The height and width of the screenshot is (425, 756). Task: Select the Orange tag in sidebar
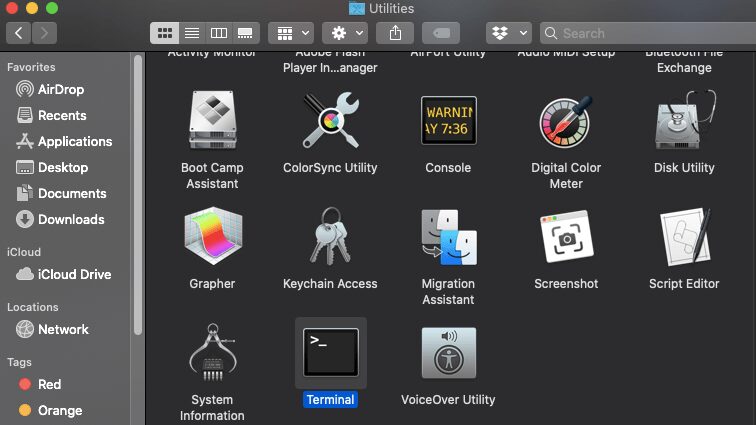pyautogui.click(x=51, y=411)
